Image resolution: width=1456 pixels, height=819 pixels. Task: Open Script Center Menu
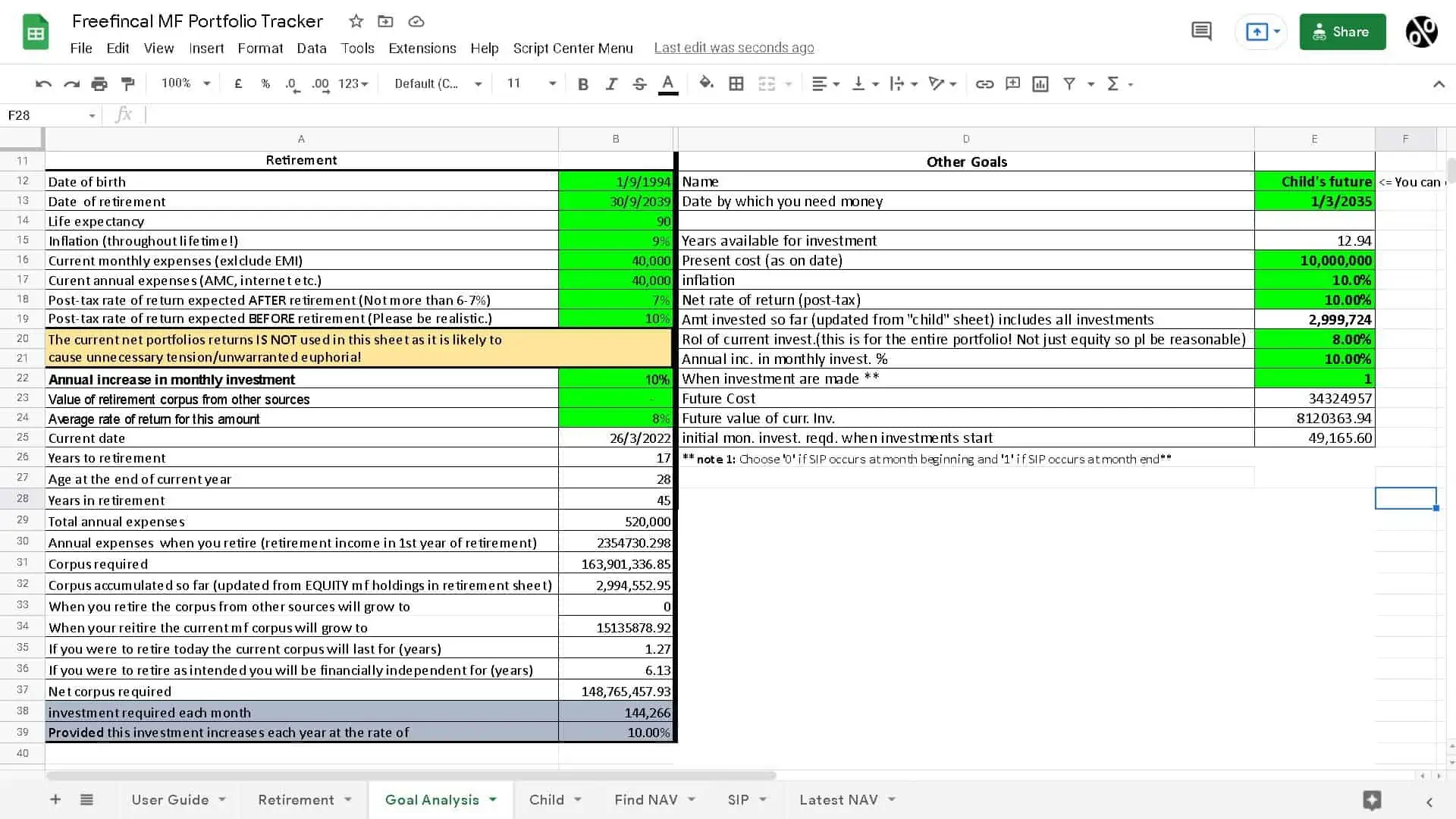coord(573,48)
